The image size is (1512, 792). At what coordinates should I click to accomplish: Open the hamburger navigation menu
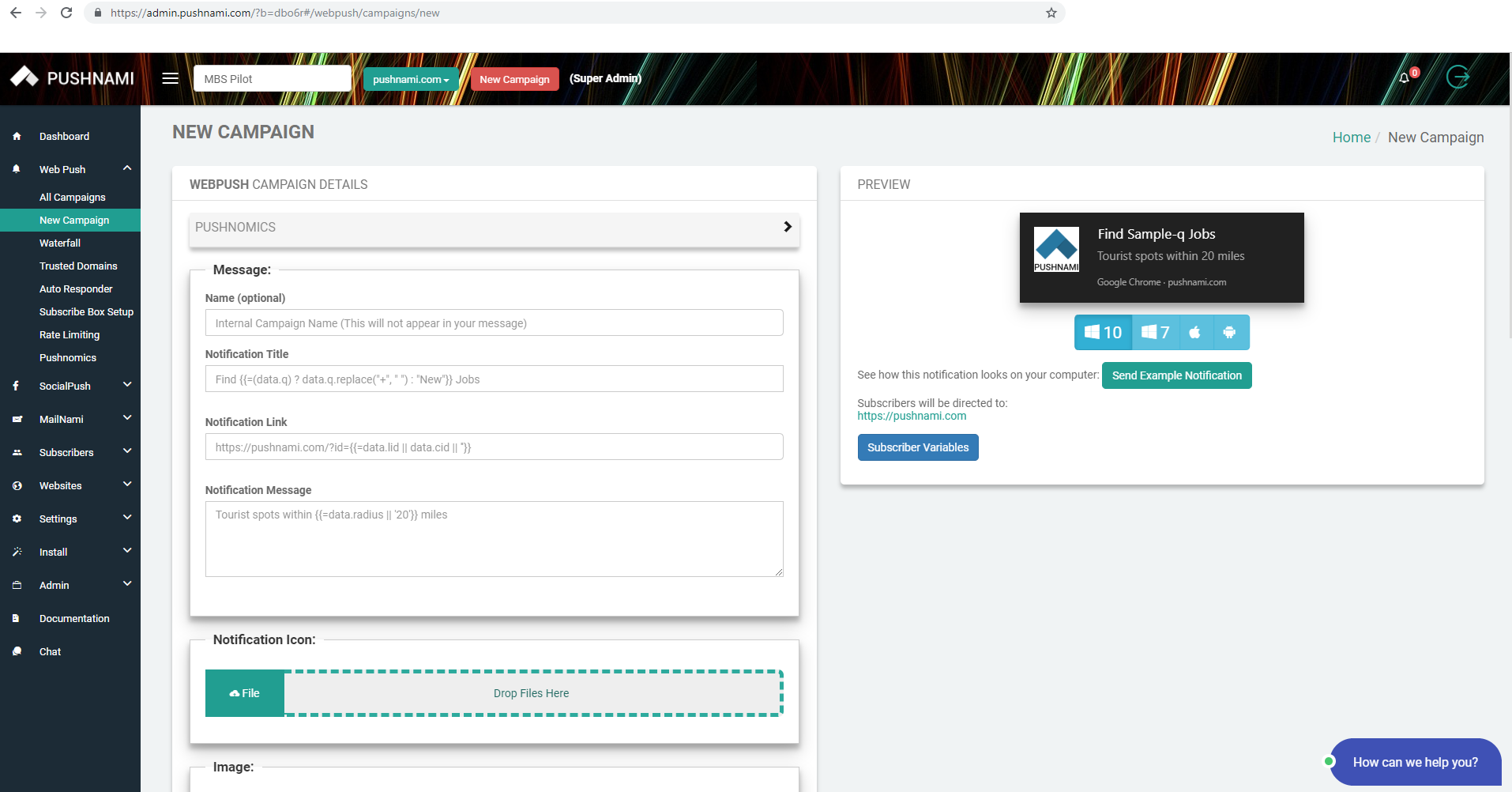point(169,77)
